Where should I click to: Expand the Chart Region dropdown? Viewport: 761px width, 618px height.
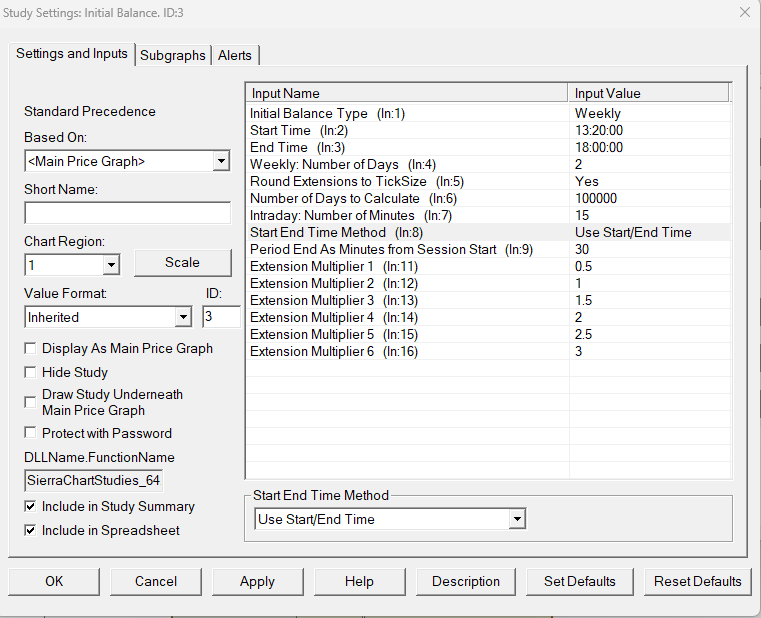tap(111, 266)
